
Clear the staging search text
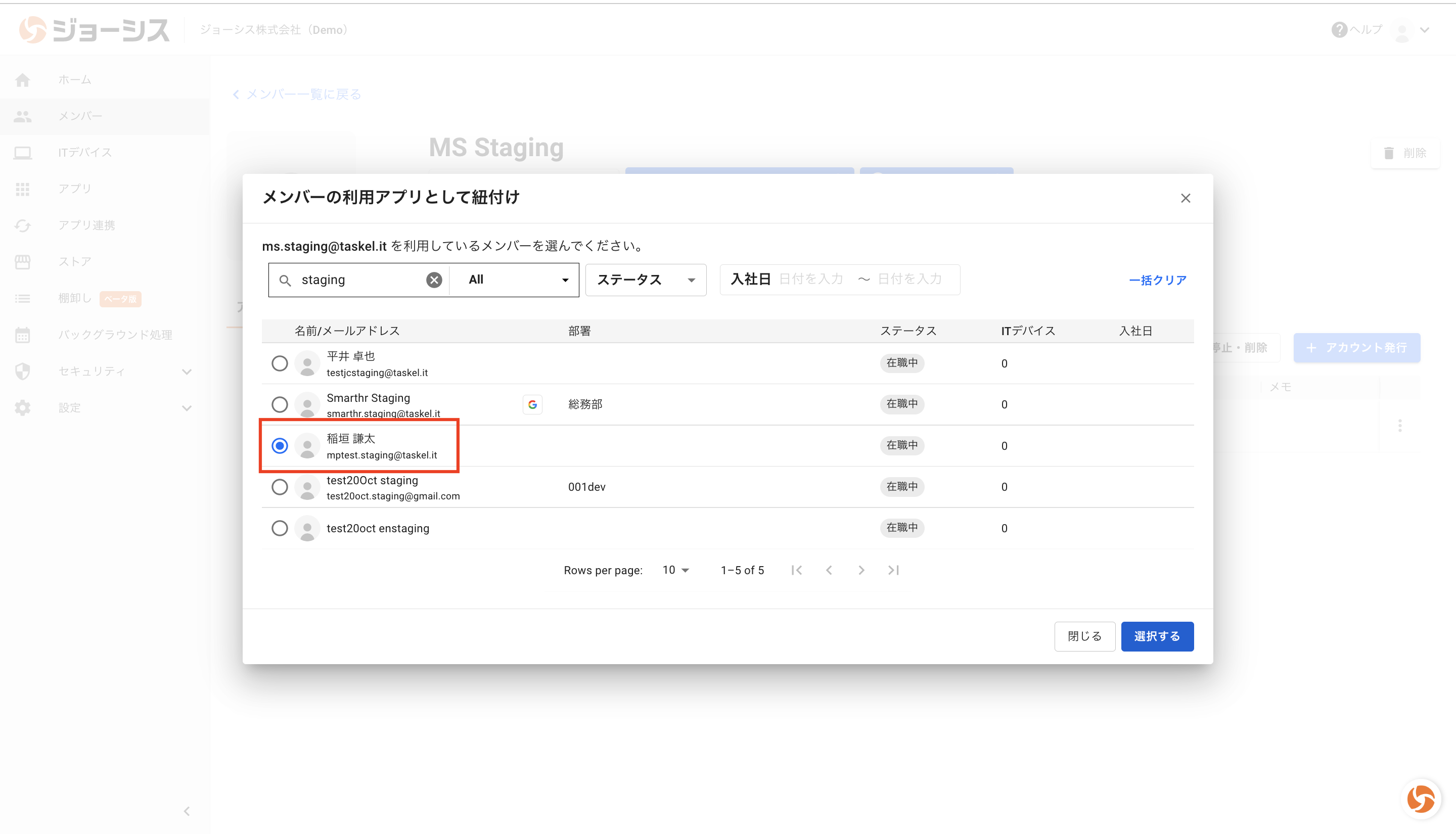[434, 280]
